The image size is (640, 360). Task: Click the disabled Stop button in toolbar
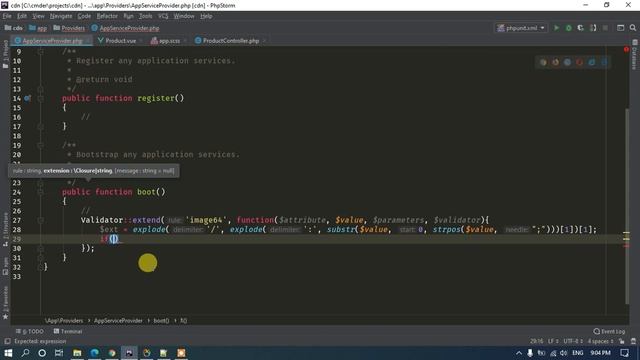[x=605, y=28]
